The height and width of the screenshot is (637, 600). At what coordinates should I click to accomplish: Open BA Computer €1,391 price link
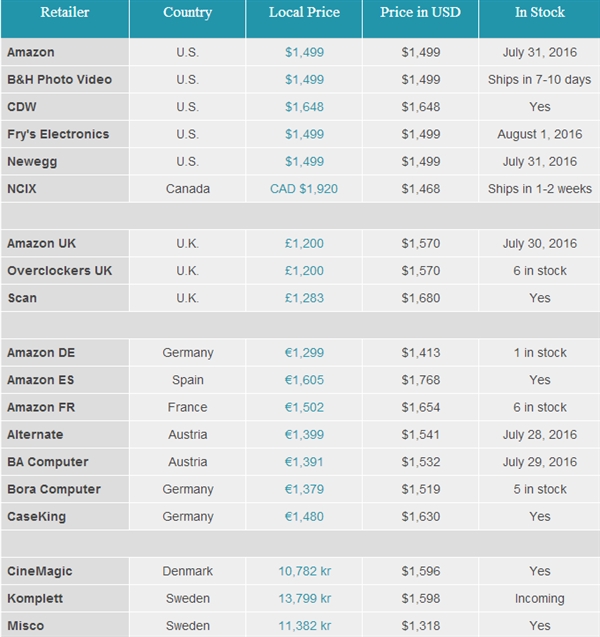point(304,462)
